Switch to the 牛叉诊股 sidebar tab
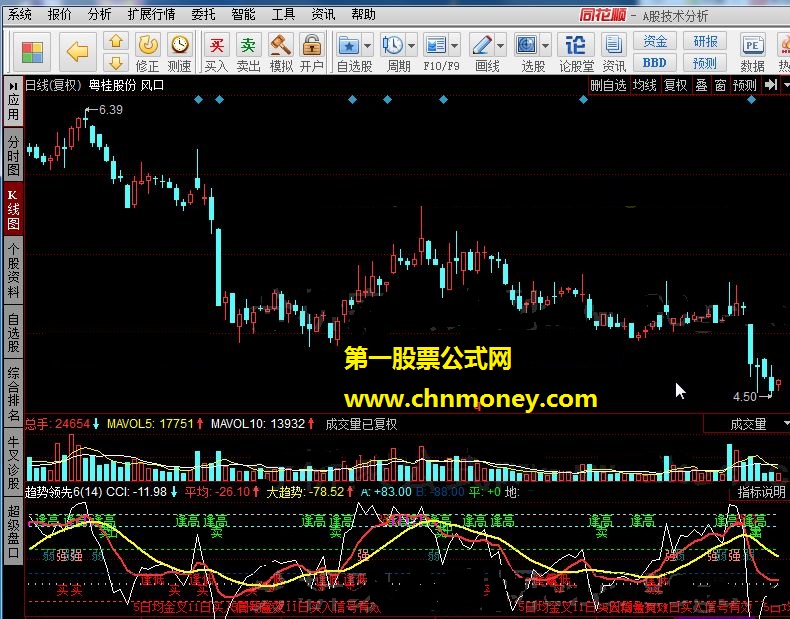Screen dimensions: 790x619 13,462
